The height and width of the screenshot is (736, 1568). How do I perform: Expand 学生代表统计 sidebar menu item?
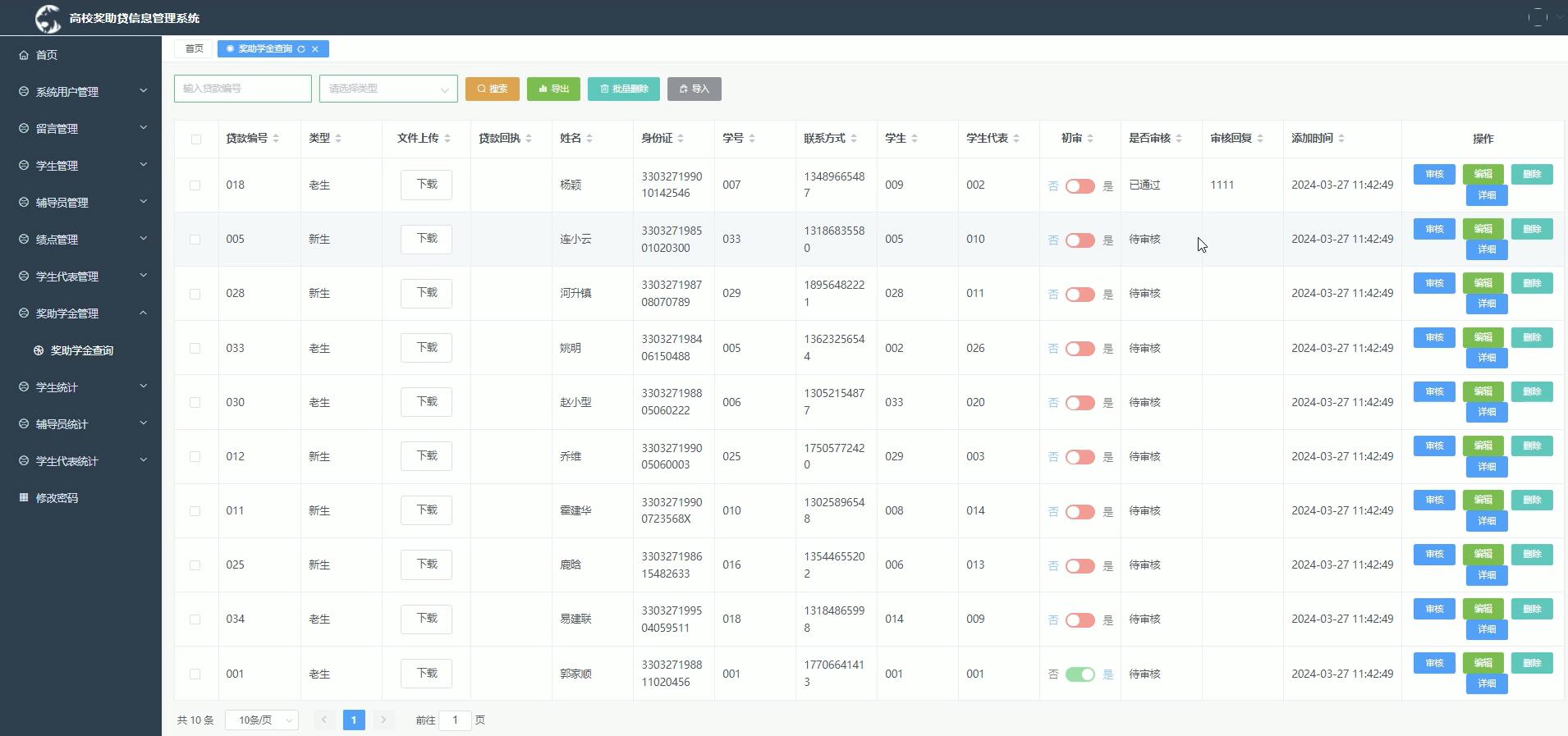click(80, 461)
